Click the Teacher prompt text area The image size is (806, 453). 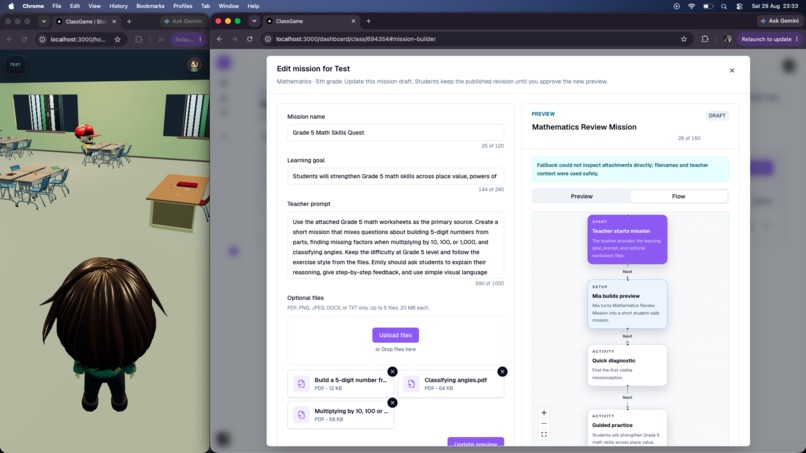pos(395,245)
